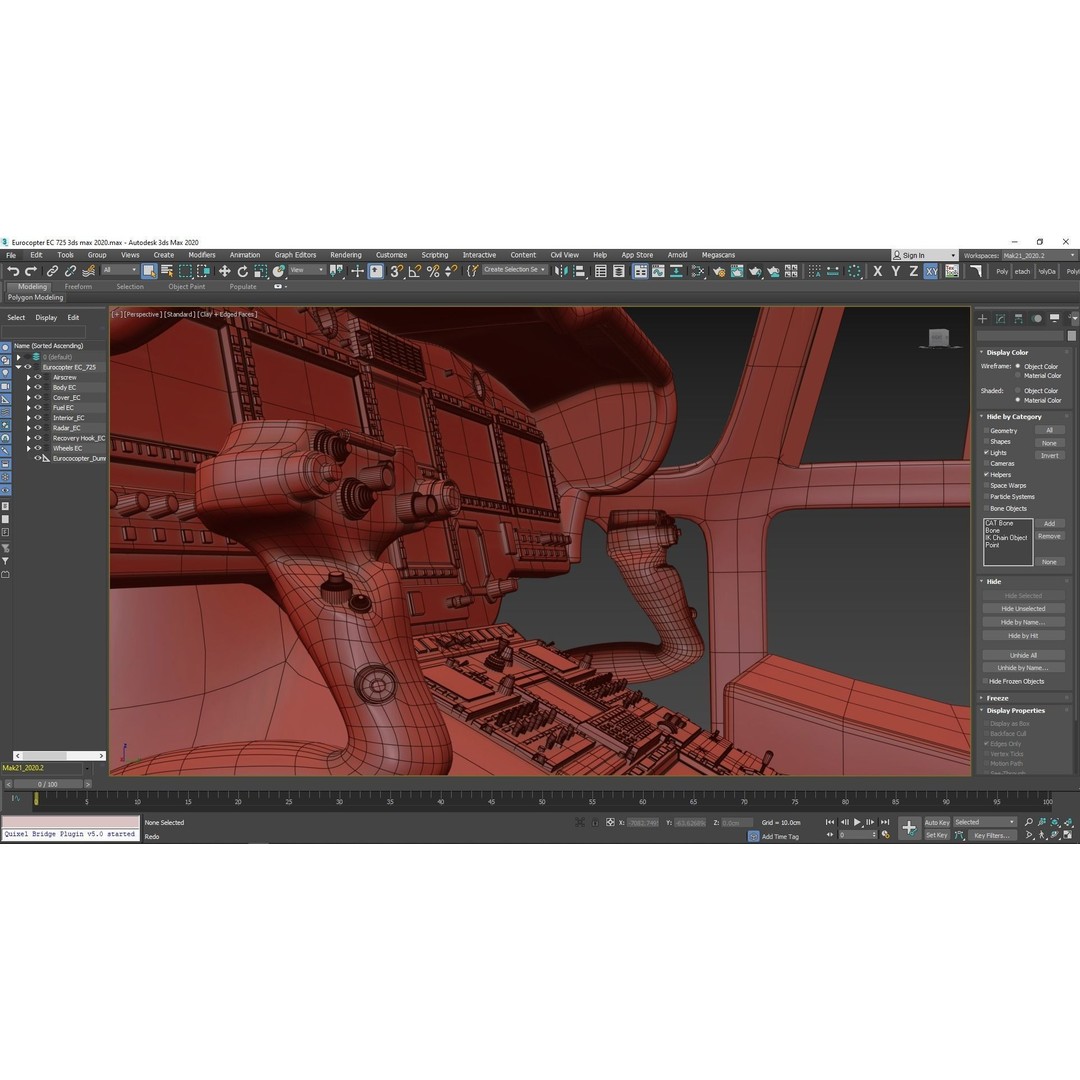This screenshot has height=1080, width=1080.
Task: Toggle the Angle Snap icon
Action: (415, 271)
